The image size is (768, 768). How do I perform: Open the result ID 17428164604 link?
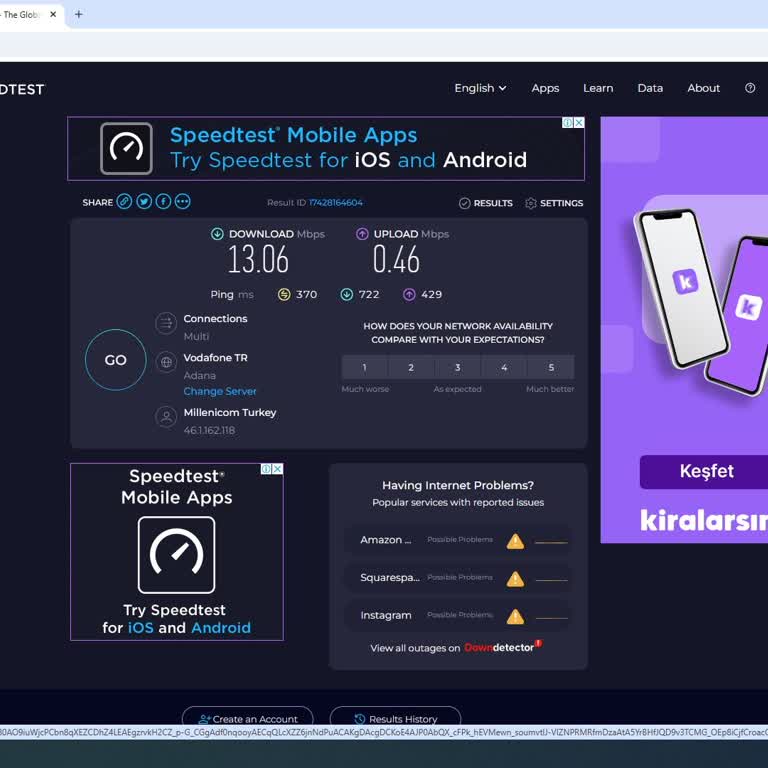coord(335,203)
